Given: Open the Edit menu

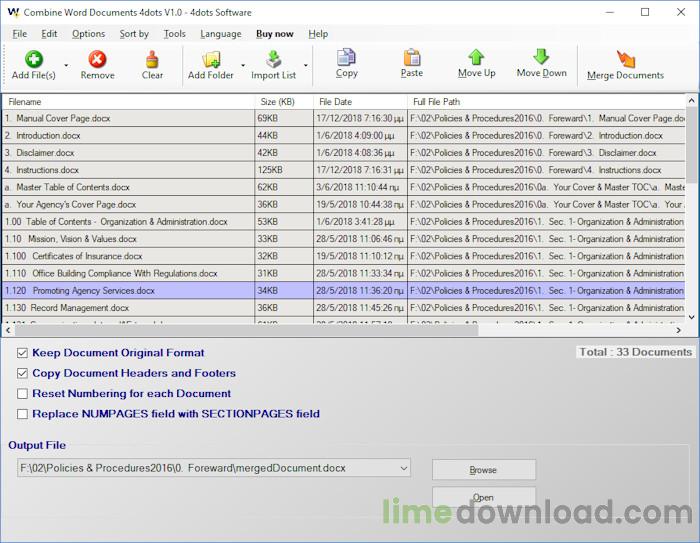Looking at the screenshot, I should pos(49,34).
